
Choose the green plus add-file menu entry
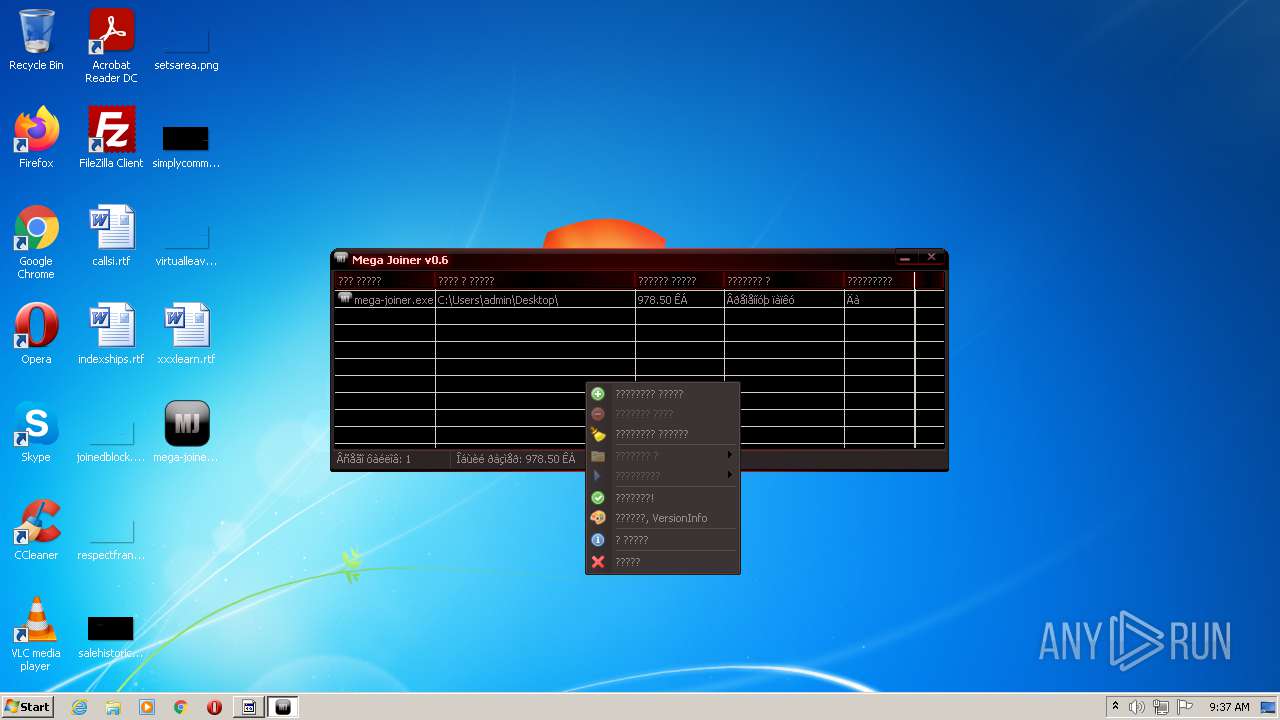662,394
